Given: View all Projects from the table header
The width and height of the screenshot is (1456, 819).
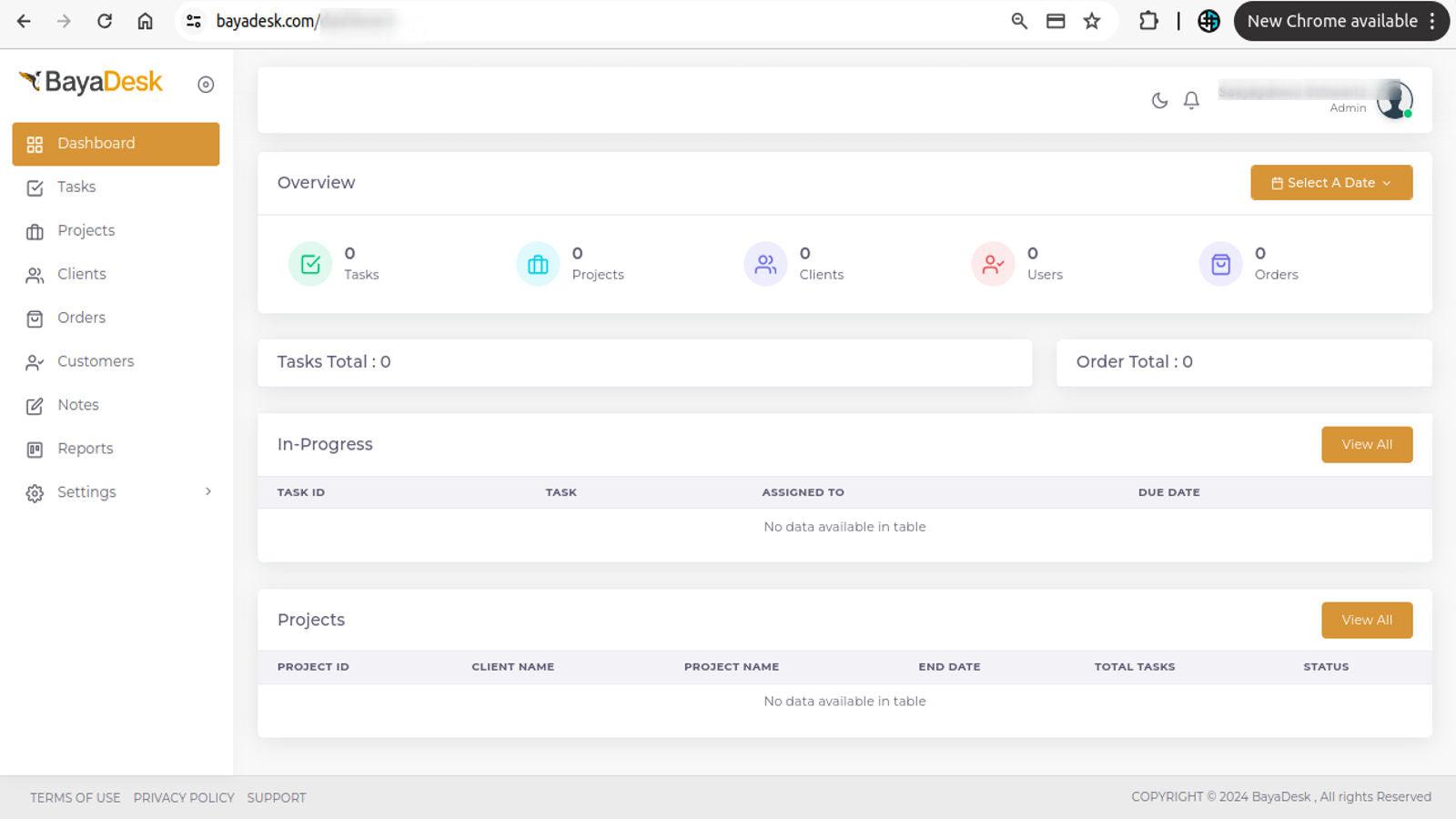Looking at the screenshot, I should click(1366, 621).
